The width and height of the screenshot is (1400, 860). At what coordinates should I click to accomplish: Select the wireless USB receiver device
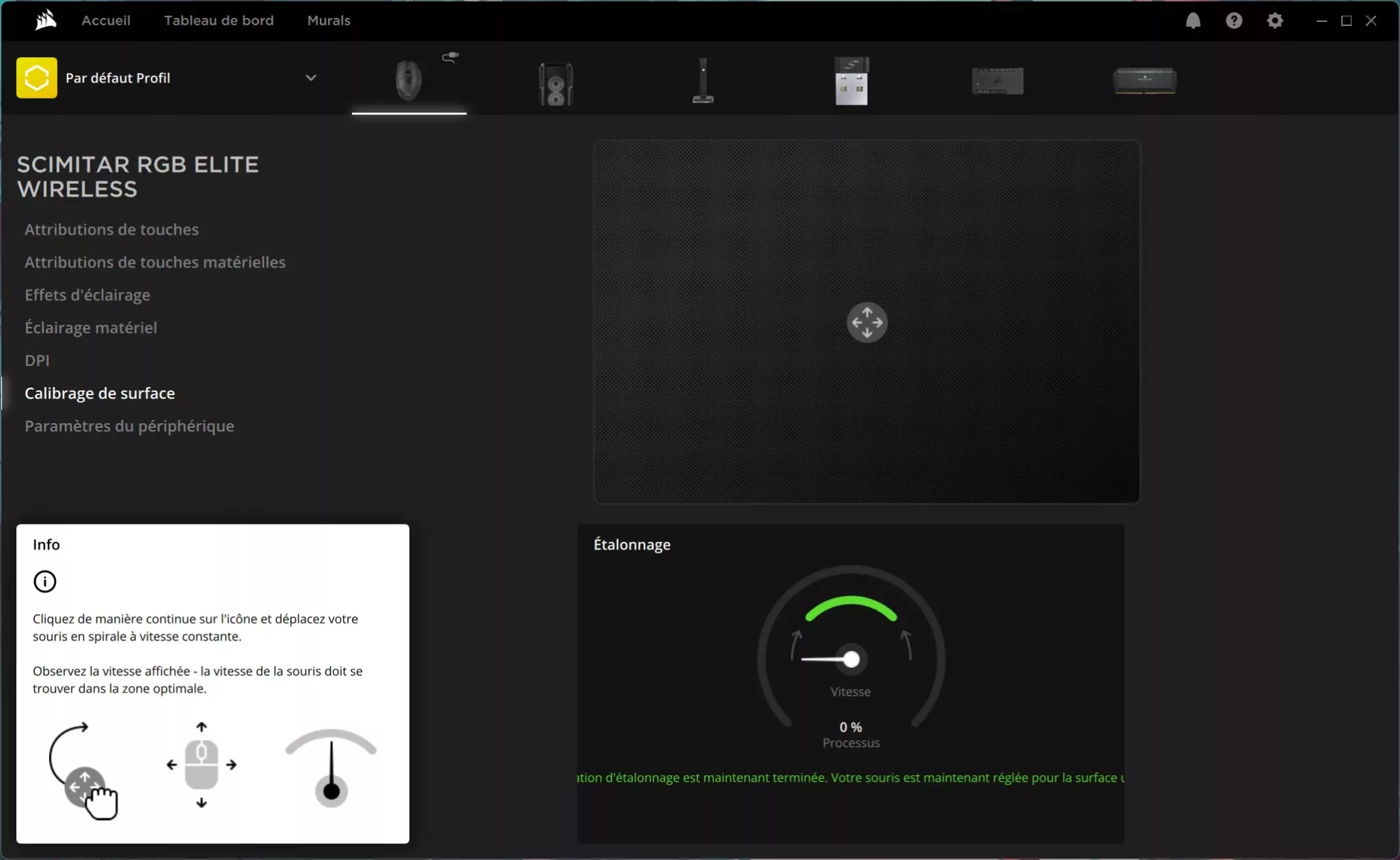coord(852,81)
